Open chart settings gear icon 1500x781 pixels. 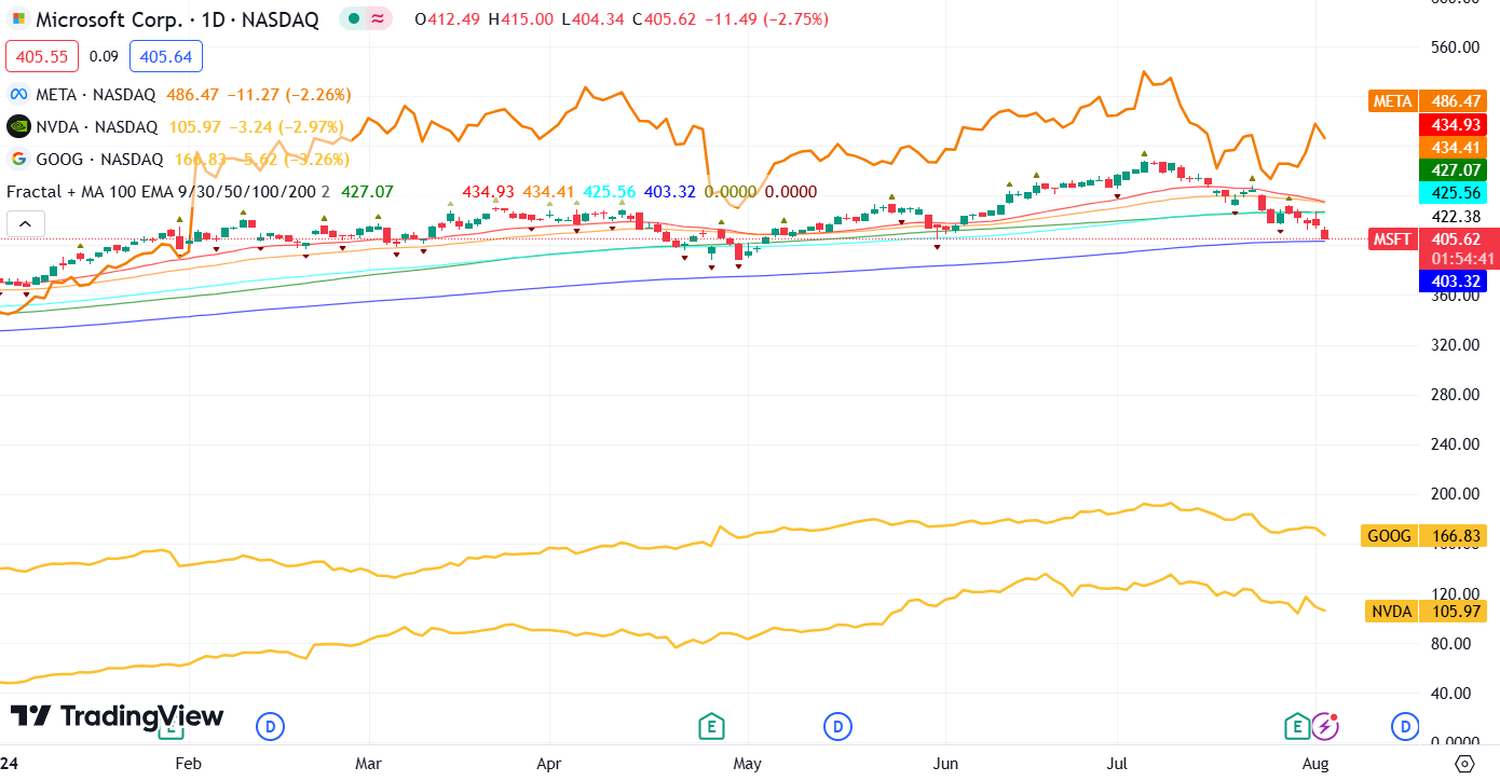pos(1464,764)
